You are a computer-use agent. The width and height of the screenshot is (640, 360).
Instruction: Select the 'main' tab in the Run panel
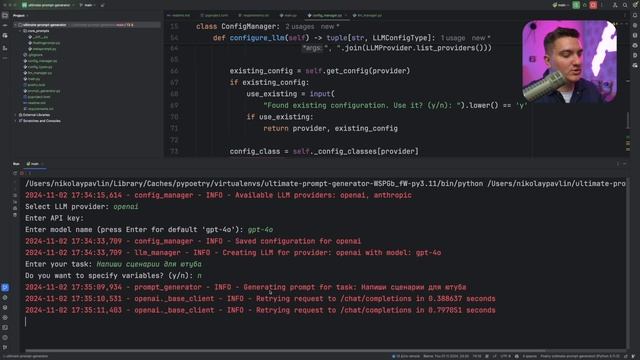point(33,164)
